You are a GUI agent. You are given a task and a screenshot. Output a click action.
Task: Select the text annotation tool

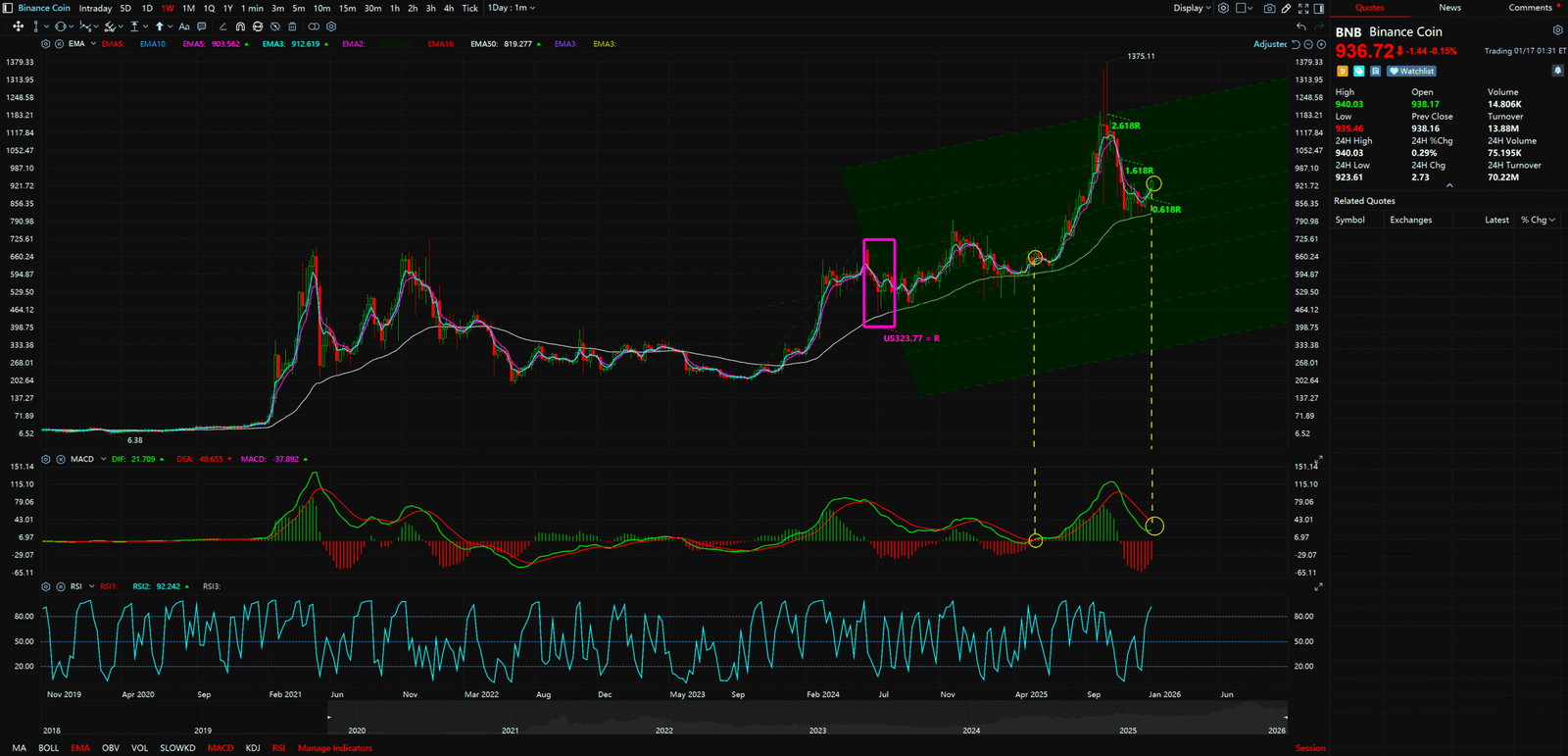pos(184,26)
